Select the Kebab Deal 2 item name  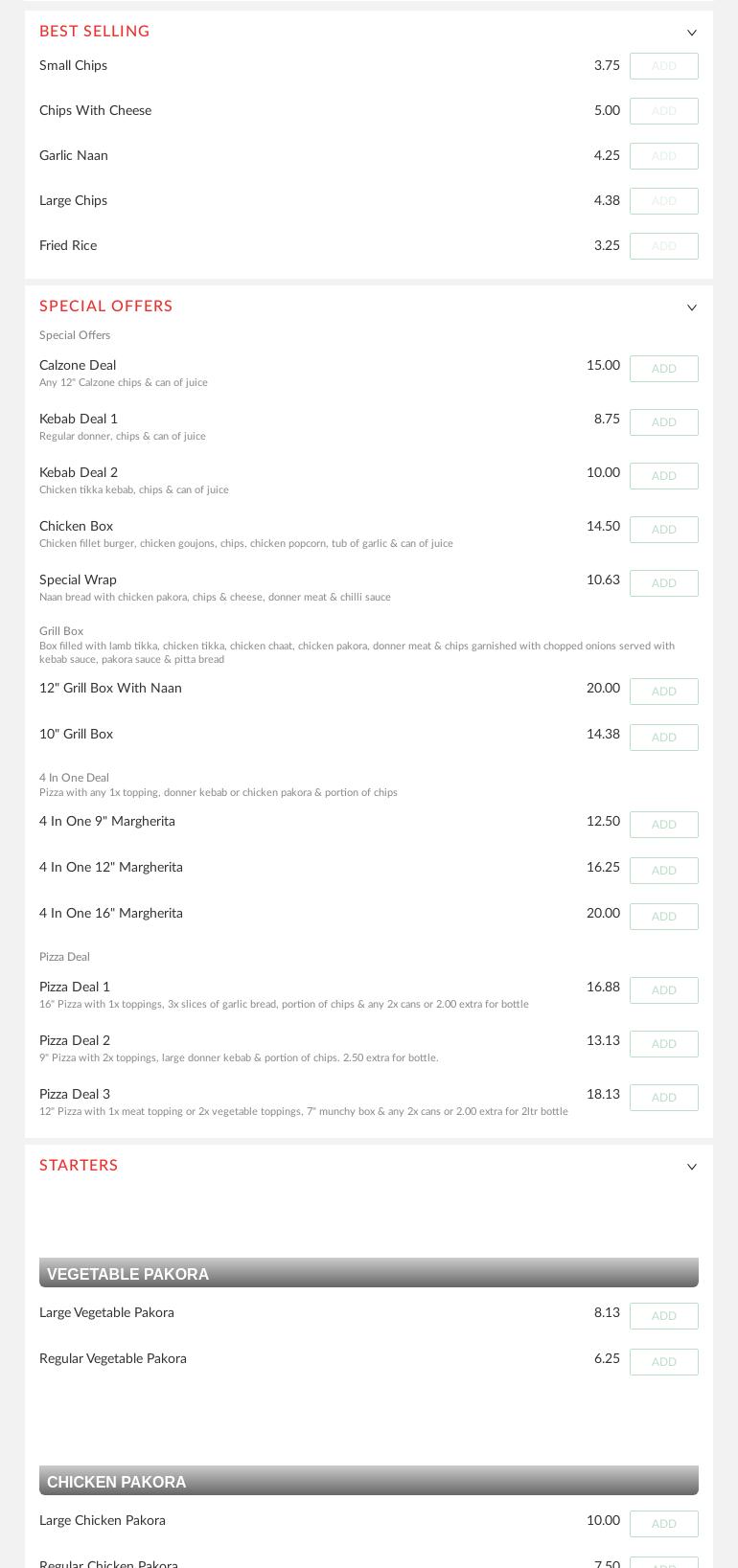pyautogui.click(x=79, y=473)
